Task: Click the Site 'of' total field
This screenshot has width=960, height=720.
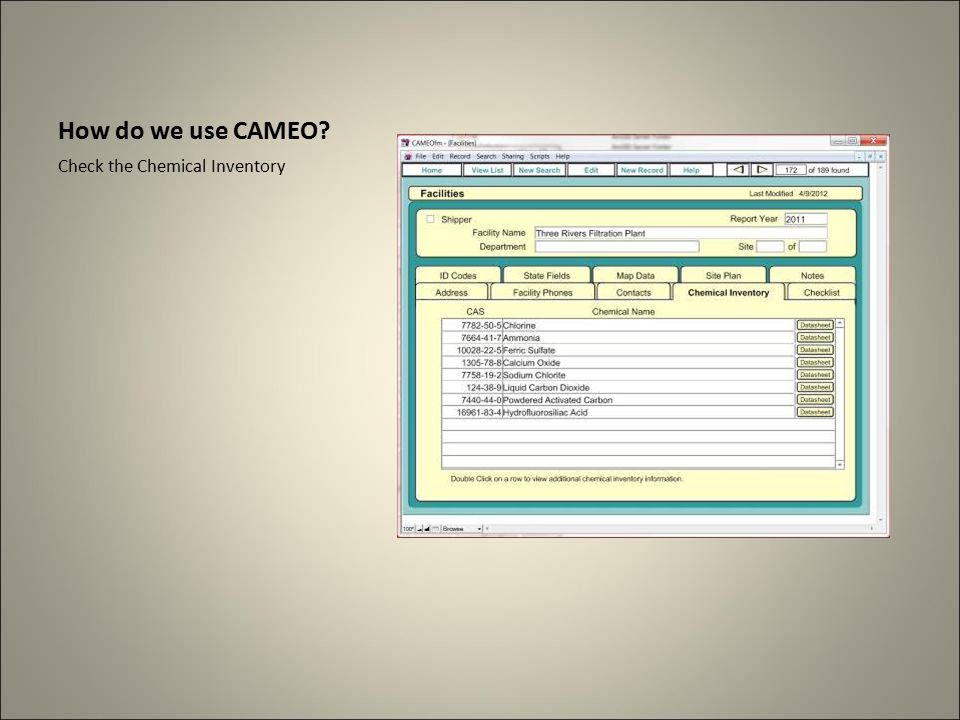Action: point(813,247)
